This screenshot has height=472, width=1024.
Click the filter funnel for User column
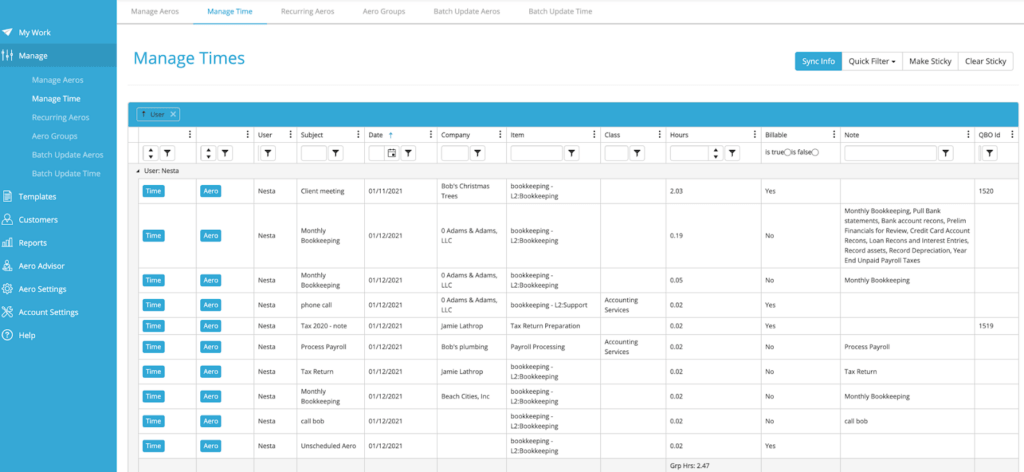tap(268, 153)
